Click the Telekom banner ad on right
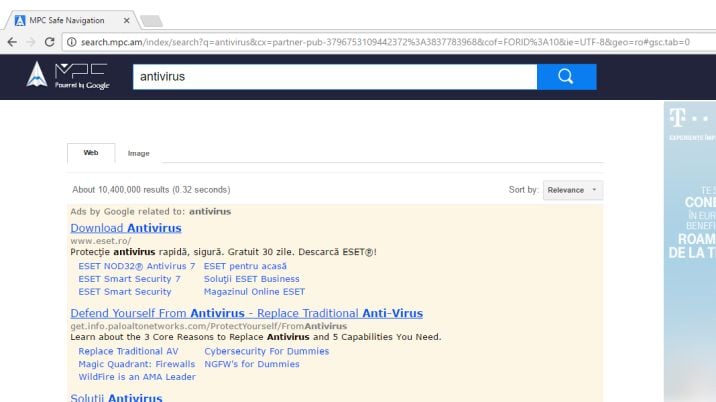 (x=690, y=251)
